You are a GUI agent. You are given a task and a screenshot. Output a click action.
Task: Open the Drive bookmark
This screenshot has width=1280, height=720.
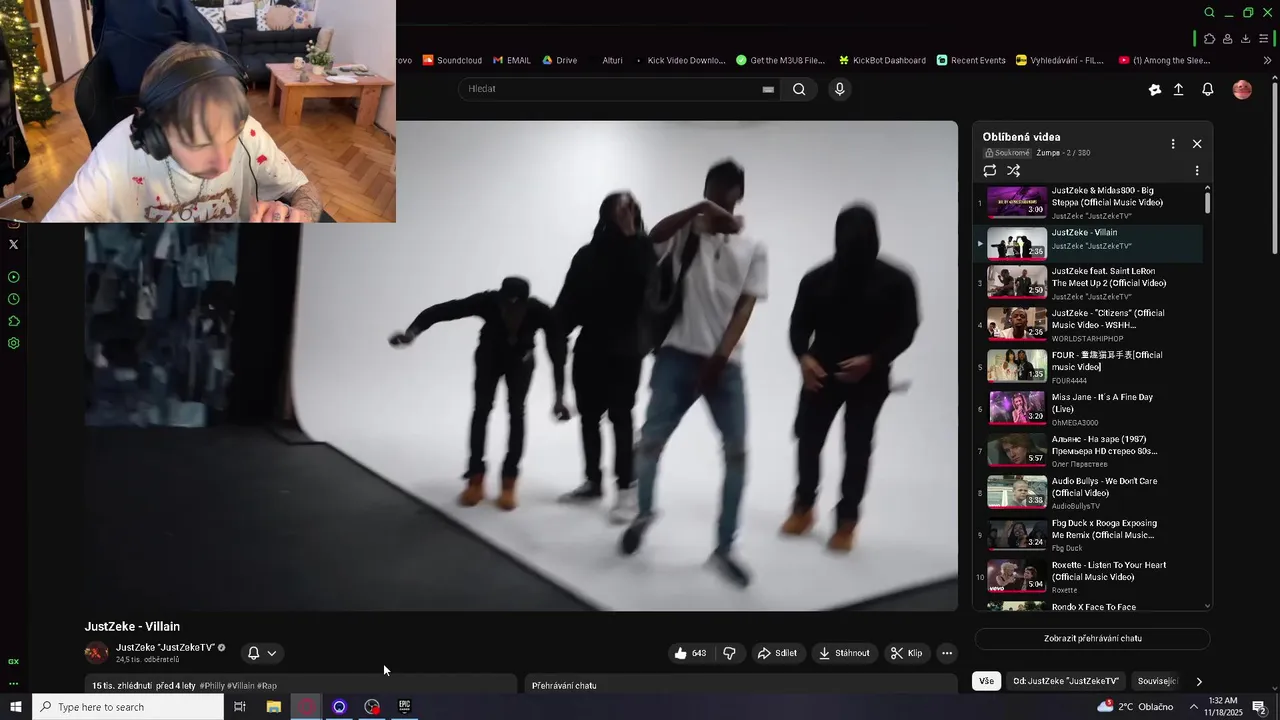(x=560, y=60)
